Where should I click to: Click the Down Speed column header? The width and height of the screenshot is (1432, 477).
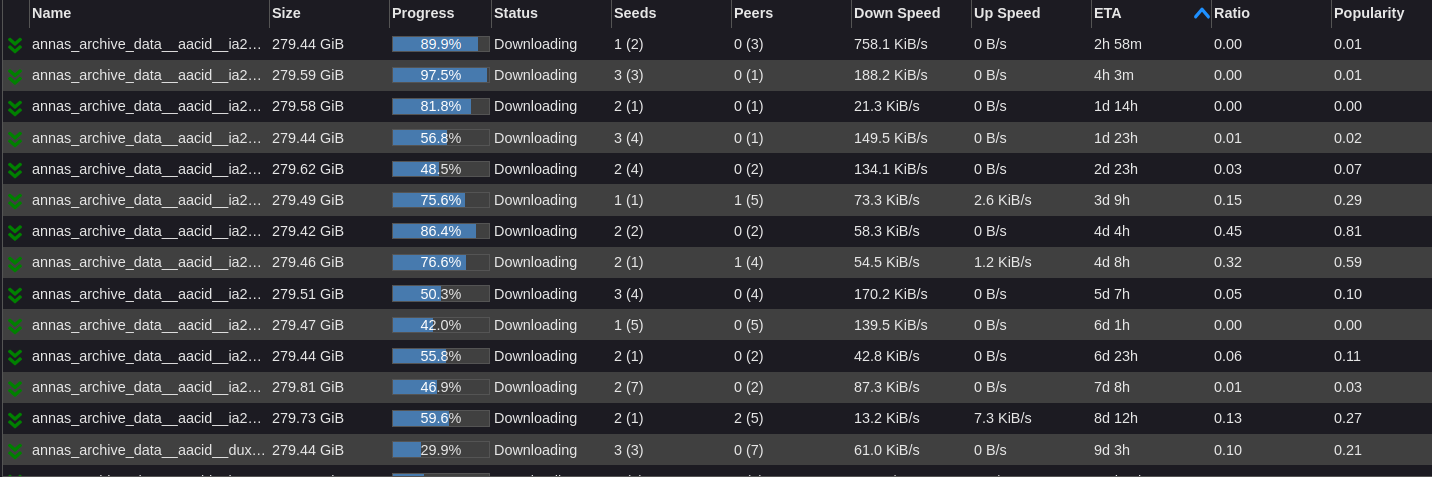(x=897, y=13)
